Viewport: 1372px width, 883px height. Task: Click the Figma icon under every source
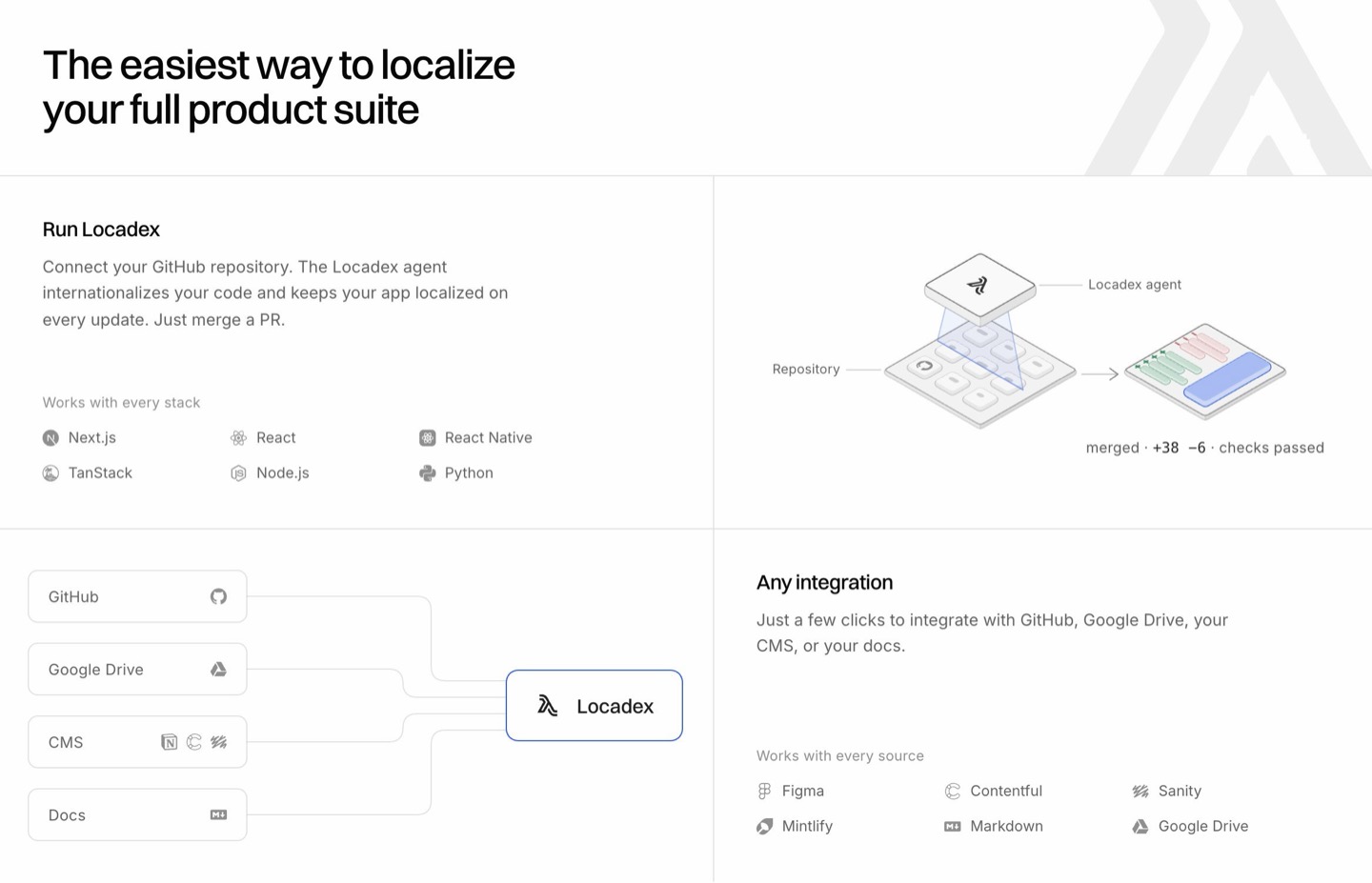764,792
